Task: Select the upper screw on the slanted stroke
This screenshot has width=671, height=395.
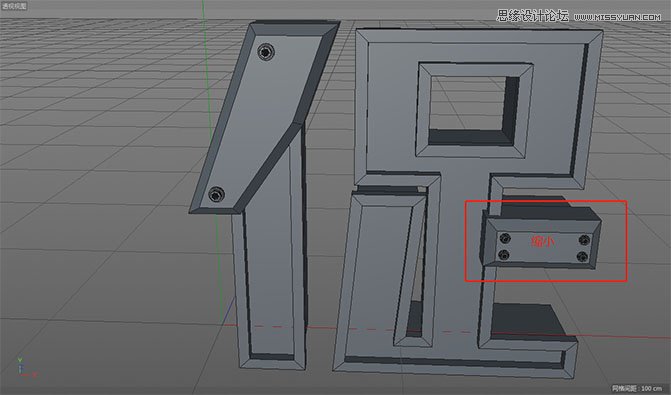Action: pos(266,52)
